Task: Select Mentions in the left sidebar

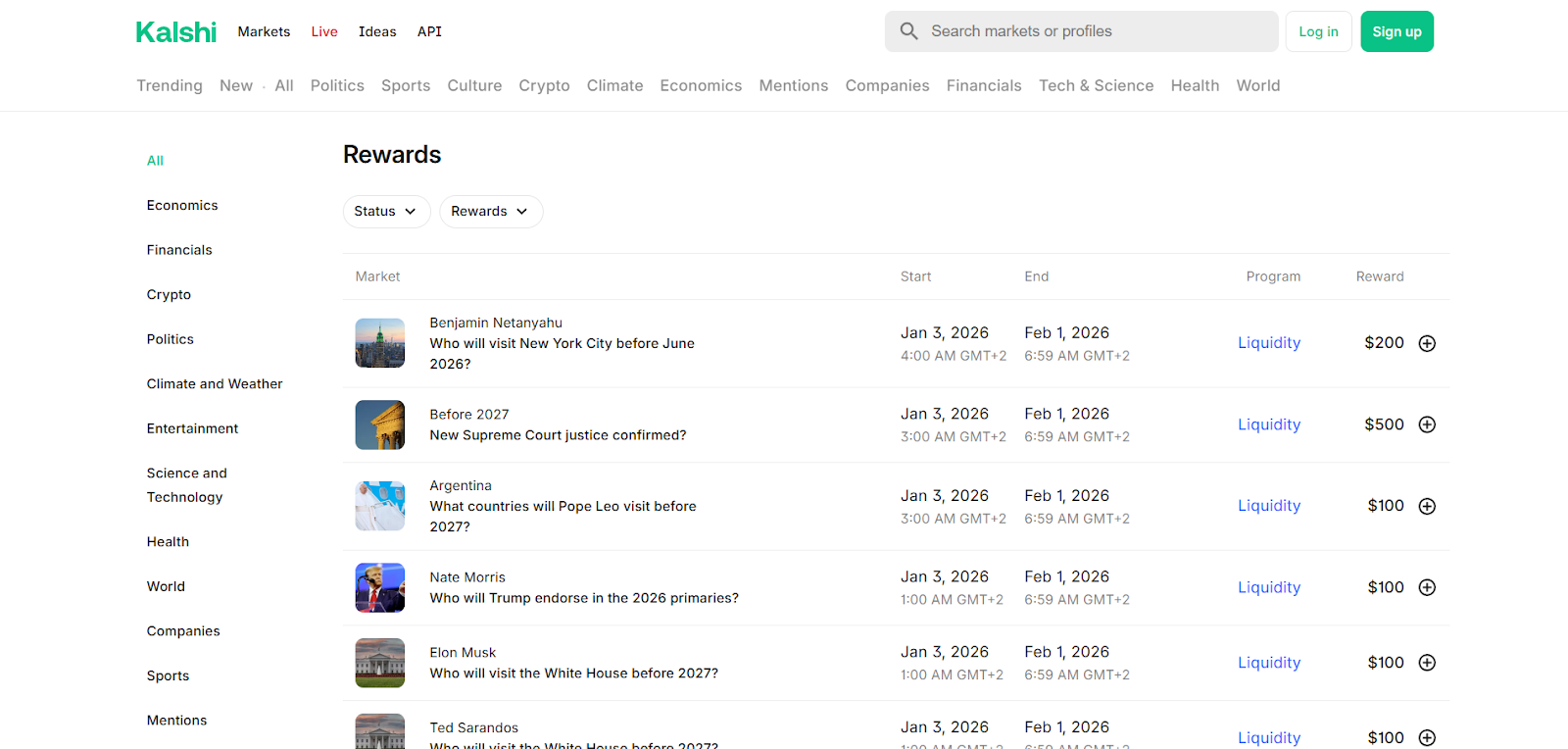Action: pyautogui.click(x=176, y=721)
